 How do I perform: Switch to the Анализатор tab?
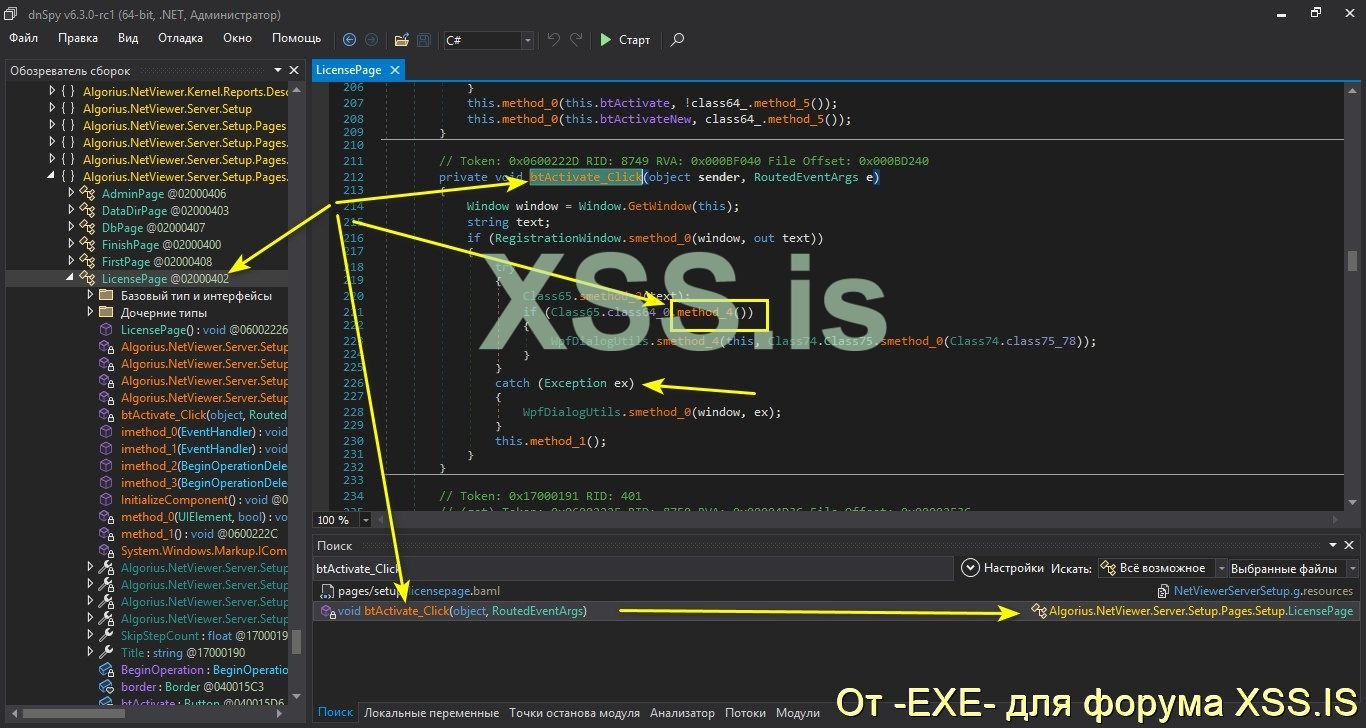coord(682,713)
